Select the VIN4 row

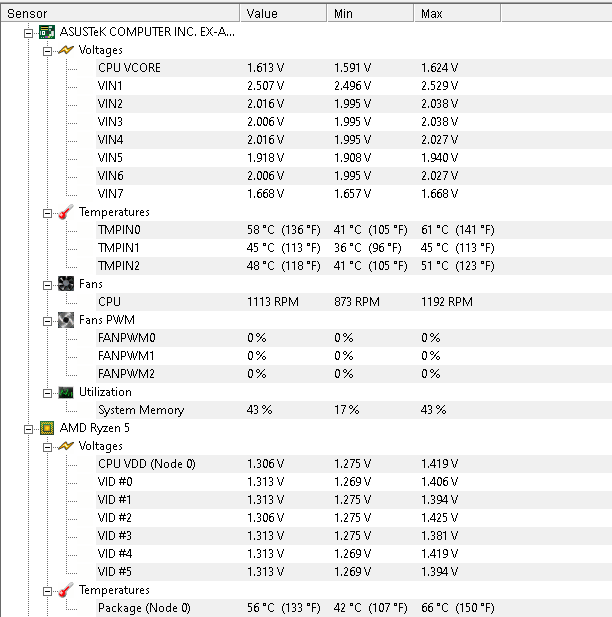(x=353, y=140)
